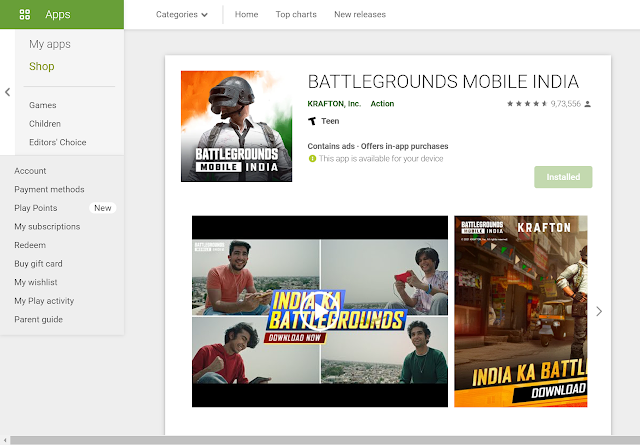Click the Teen rating label

pyautogui.click(x=330, y=121)
